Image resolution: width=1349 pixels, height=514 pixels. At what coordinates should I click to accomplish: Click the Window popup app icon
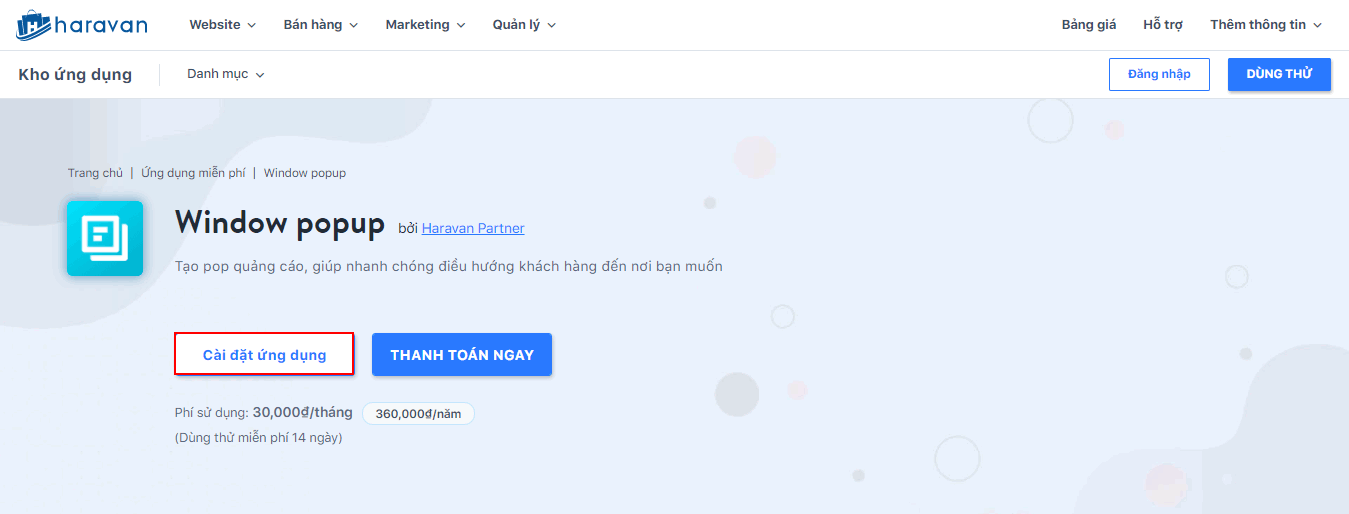pos(105,238)
